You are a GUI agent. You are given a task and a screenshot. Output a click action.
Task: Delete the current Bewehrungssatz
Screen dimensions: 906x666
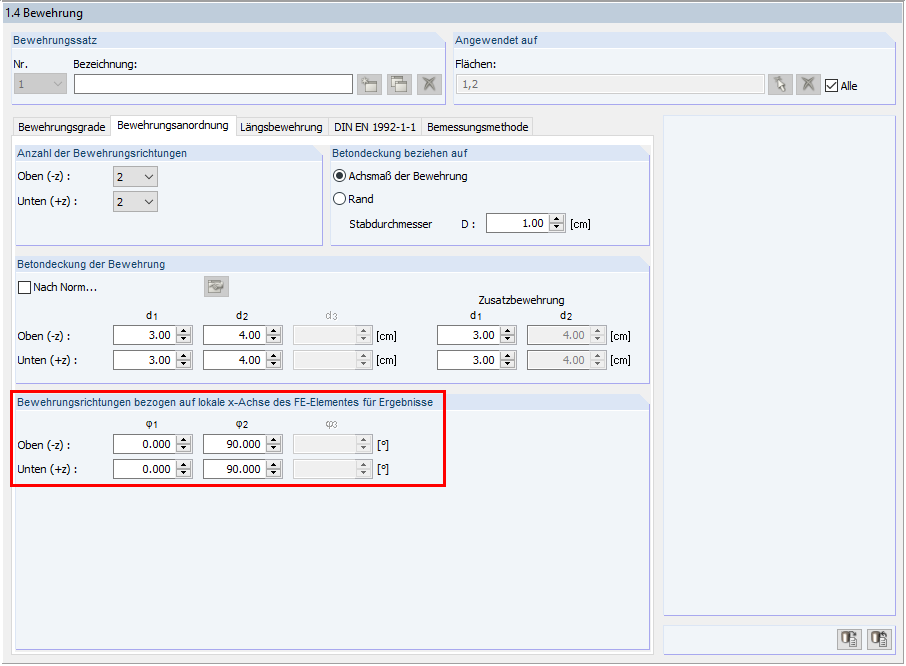tap(428, 84)
